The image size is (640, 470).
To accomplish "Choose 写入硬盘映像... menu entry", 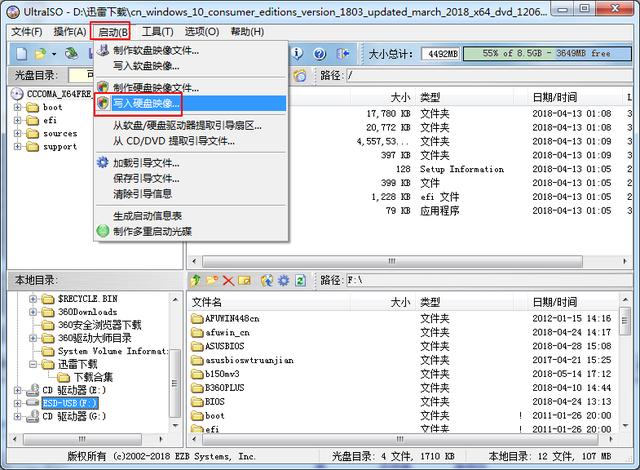I will [x=191, y=103].
